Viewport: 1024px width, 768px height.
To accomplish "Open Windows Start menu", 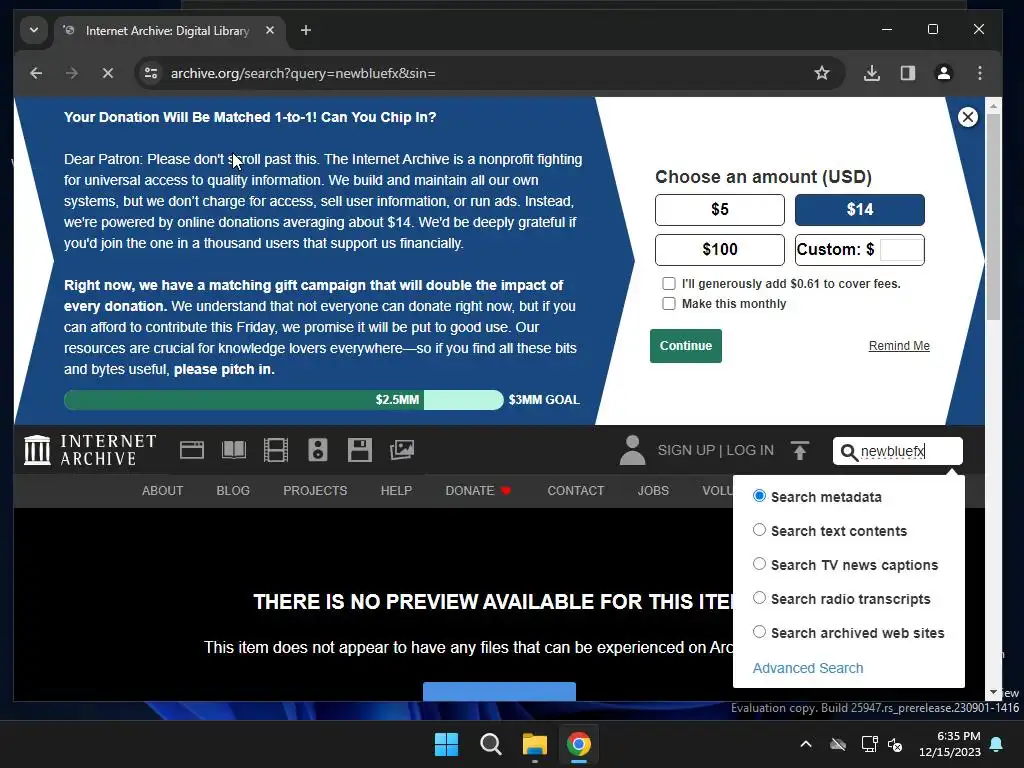I will 447,744.
